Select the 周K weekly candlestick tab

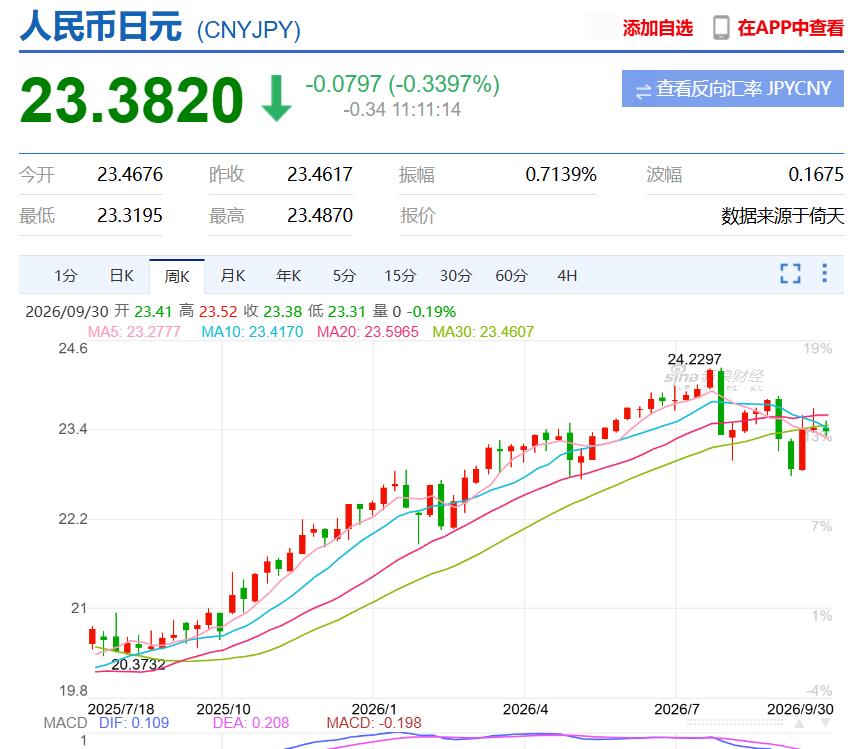[x=177, y=276]
